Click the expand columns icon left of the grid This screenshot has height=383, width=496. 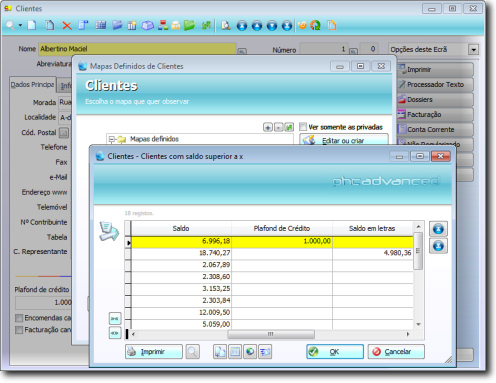click(115, 333)
